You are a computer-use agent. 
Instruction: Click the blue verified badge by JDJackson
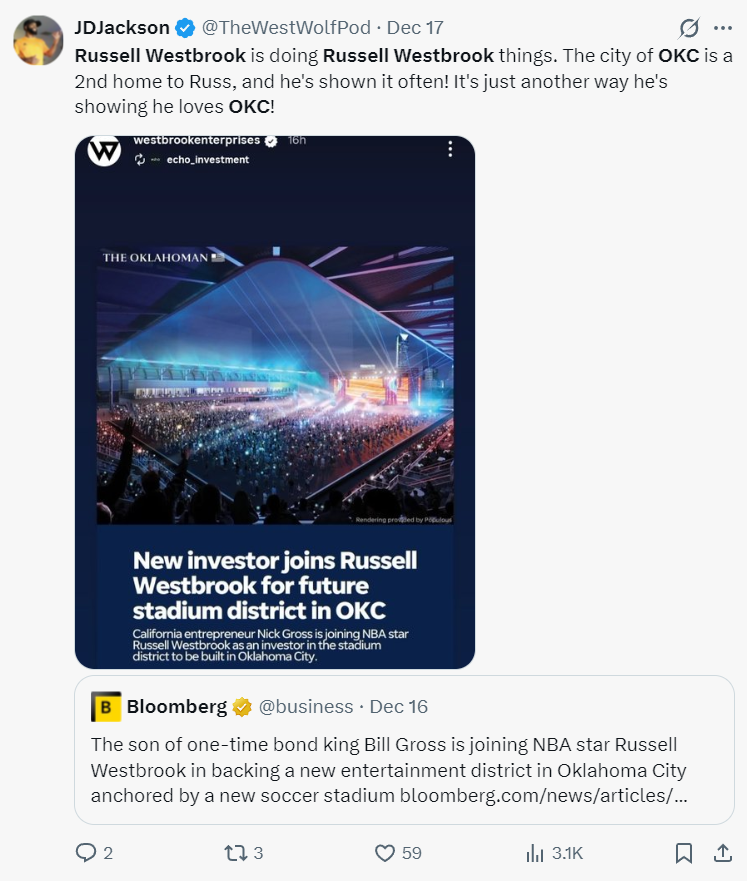(x=186, y=28)
